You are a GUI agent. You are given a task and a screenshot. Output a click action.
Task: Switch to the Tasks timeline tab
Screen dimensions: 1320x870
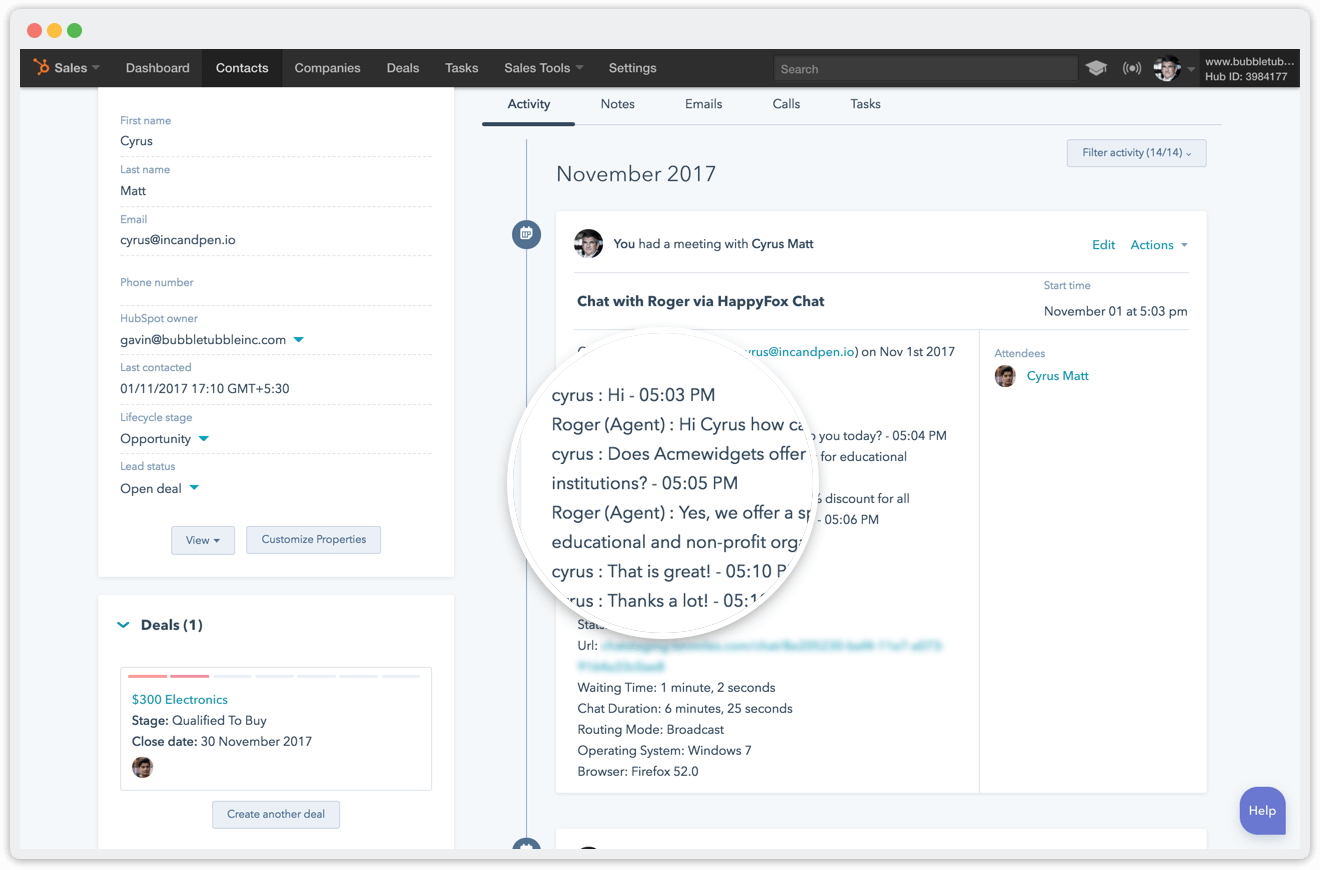(866, 104)
